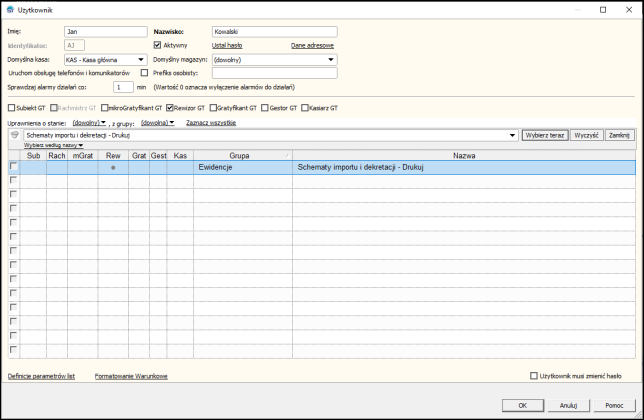Click the Imię input field
This screenshot has height=420, width=644.
tap(106, 32)
